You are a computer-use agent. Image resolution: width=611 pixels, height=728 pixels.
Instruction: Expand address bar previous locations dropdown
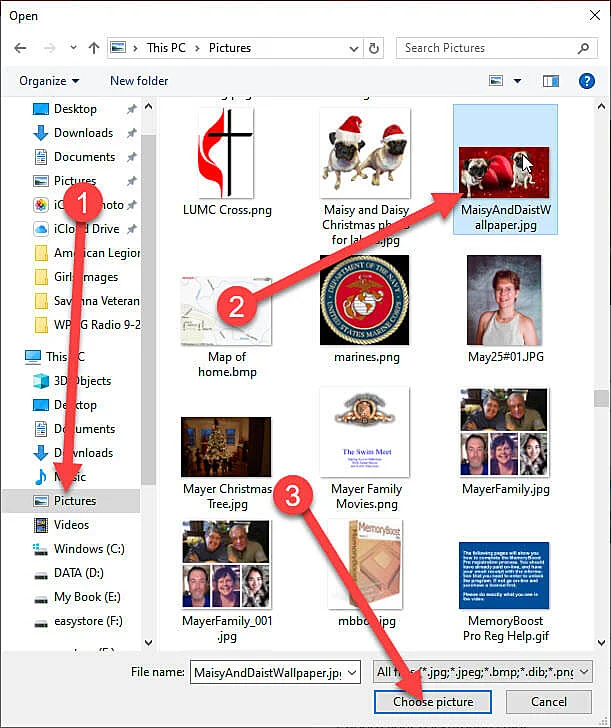[x=354, y=48]
